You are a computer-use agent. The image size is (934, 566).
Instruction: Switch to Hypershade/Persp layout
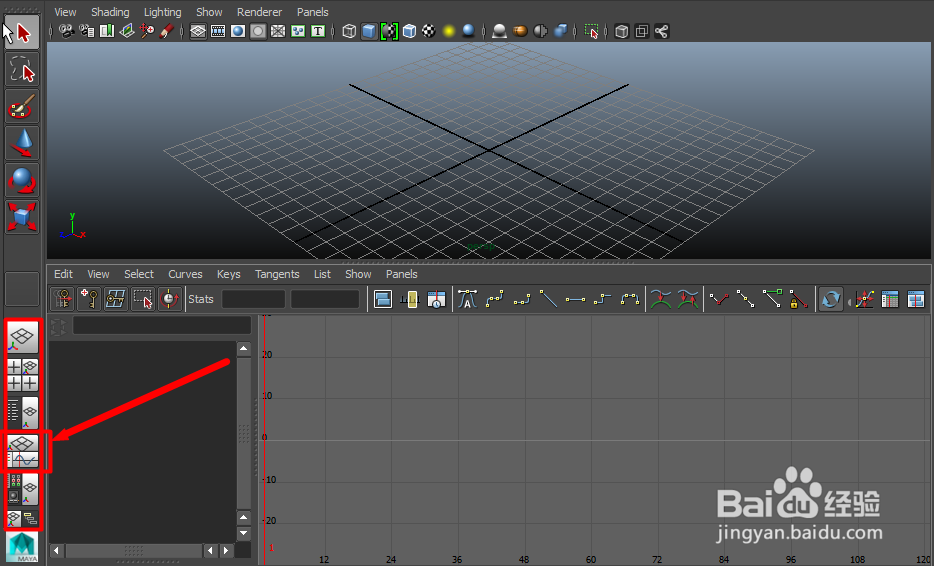(x=23, y=489)
